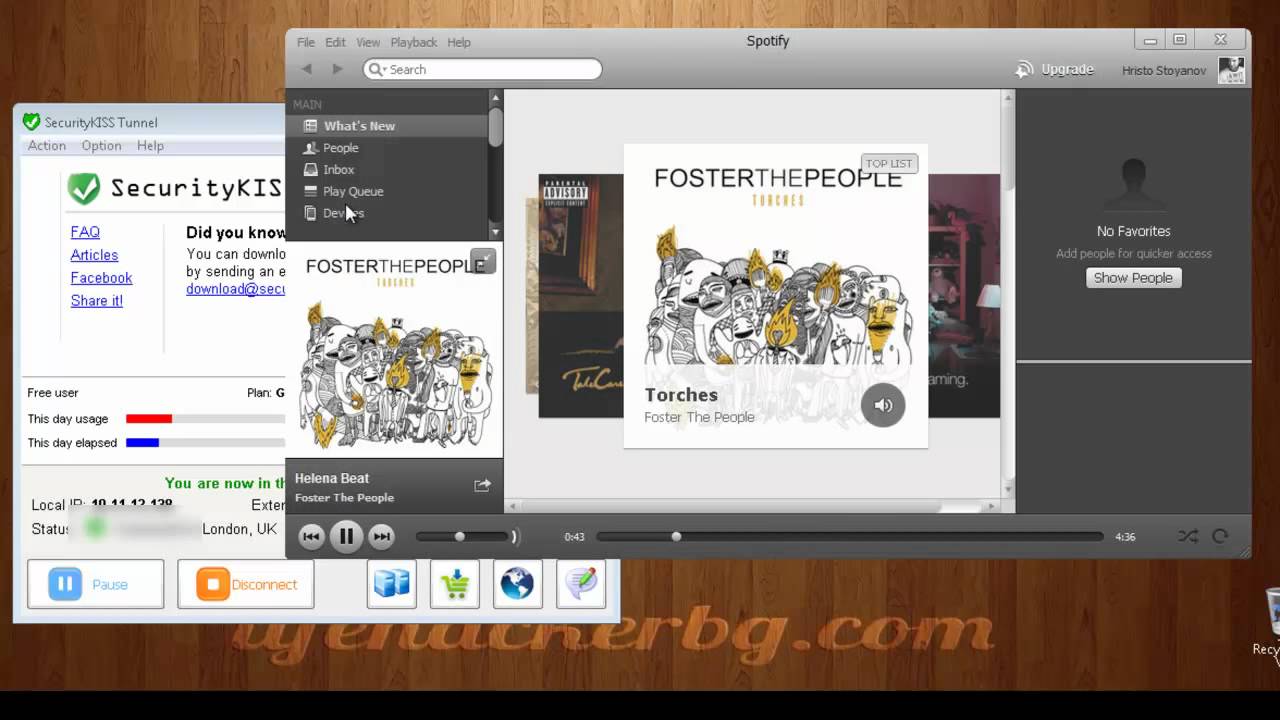This screenshot has height=720, width=1280.
Task: Click Show People button
Action: click(x=1133, y=278)
